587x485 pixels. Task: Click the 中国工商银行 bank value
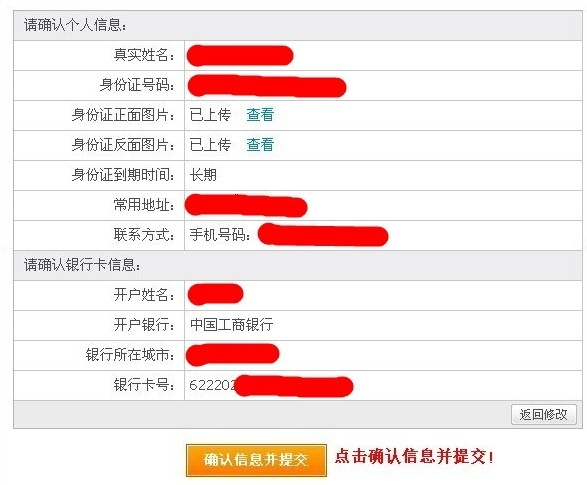(x=231, y=324)
